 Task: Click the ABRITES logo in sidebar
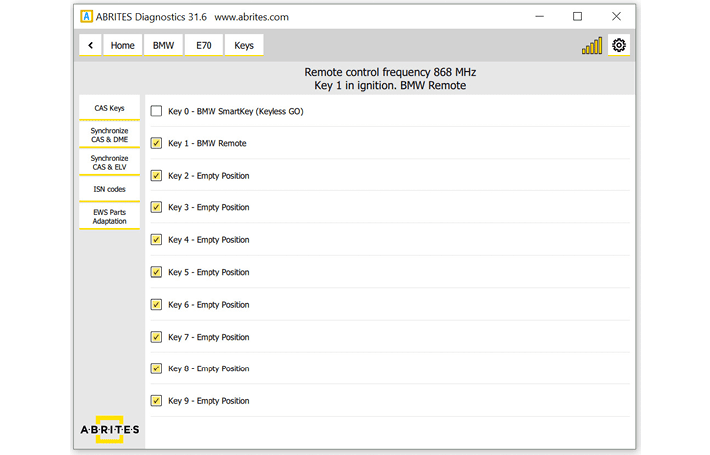click(x=109, y=428)
